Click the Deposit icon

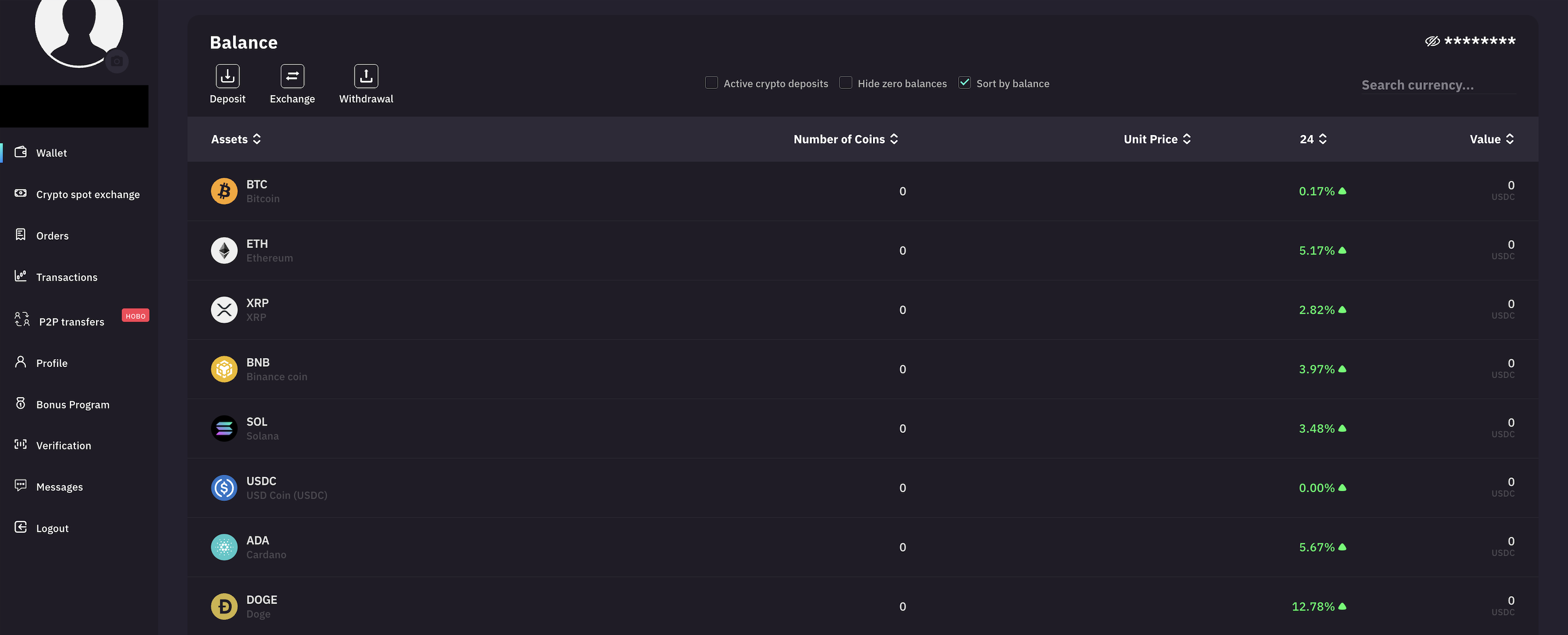tap(227, 76)
